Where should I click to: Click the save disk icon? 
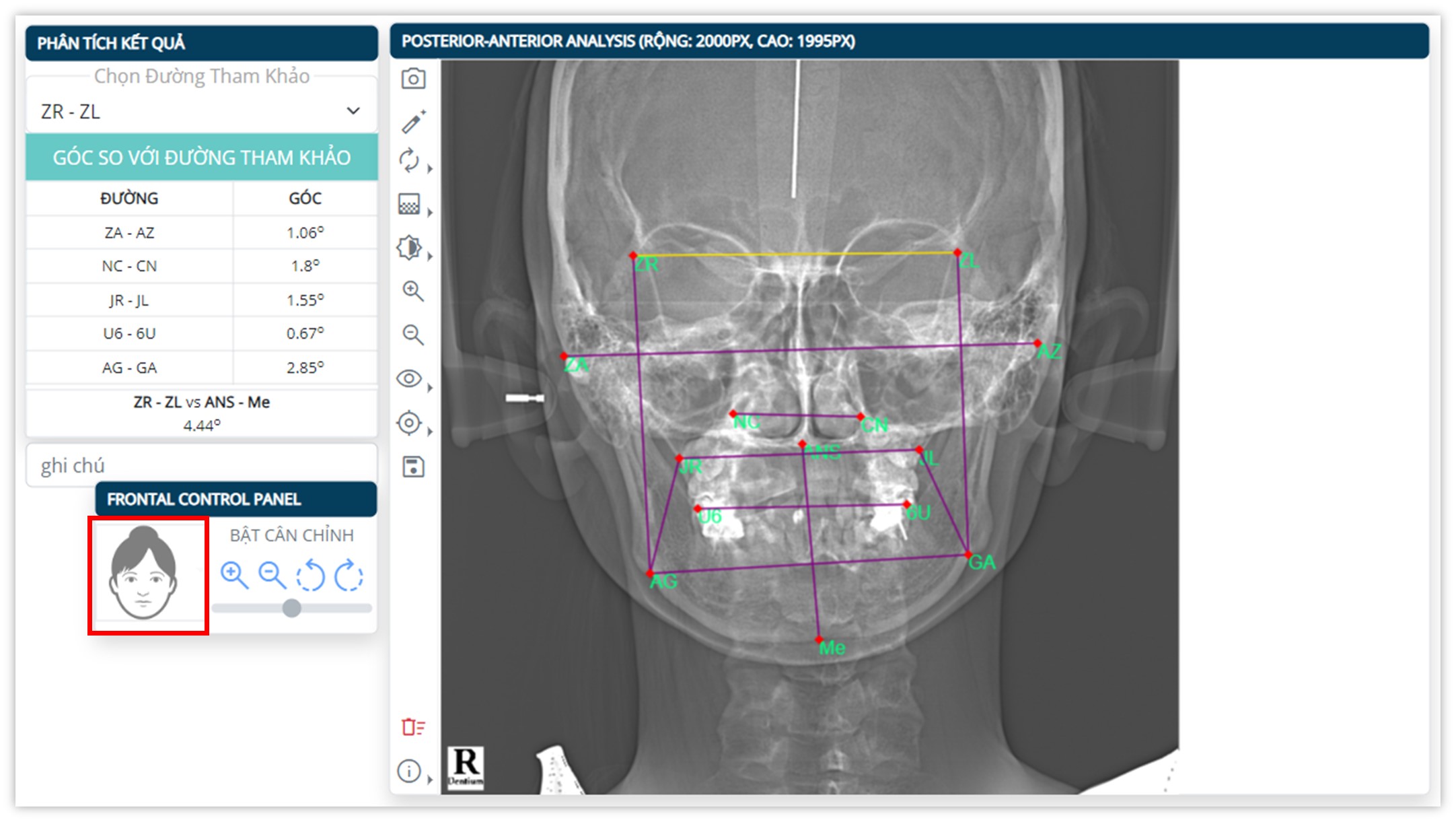pos(413,467)
